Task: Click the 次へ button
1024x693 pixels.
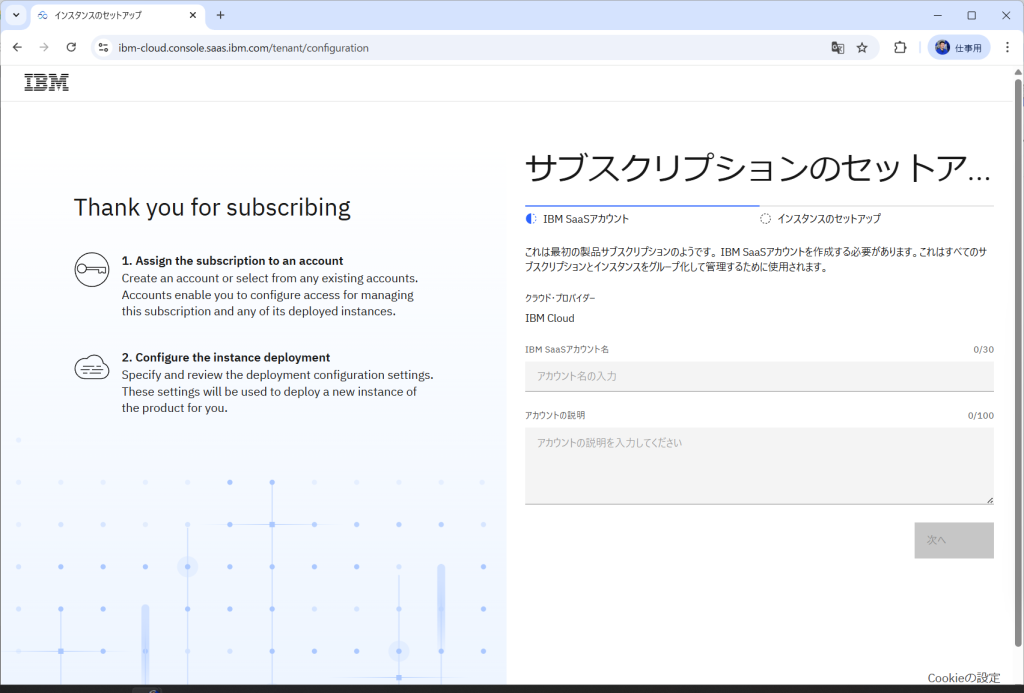Action: point(953,540)
